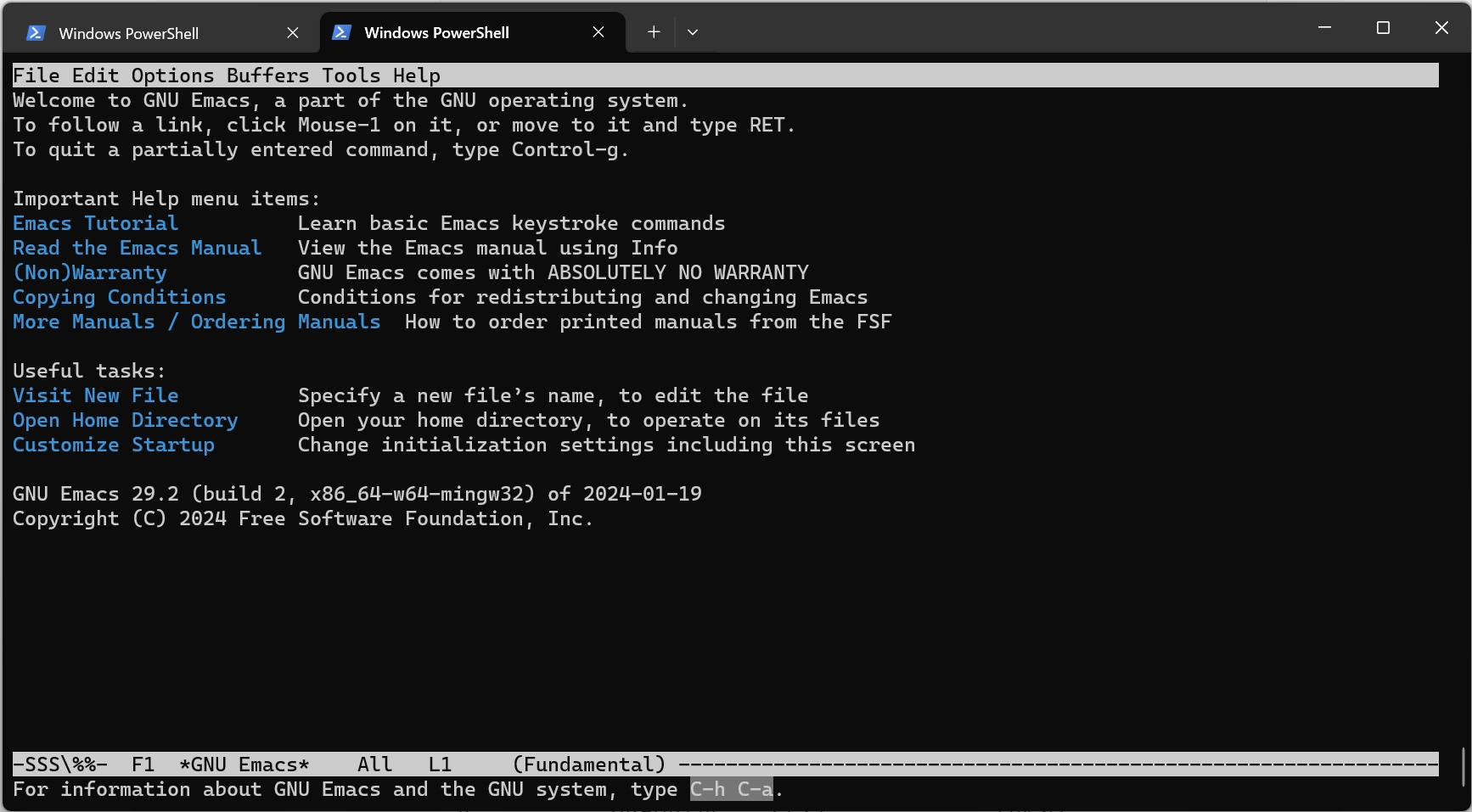
Task: Click the Copyright (C) 2024 line
Action: tap(303, 518)
